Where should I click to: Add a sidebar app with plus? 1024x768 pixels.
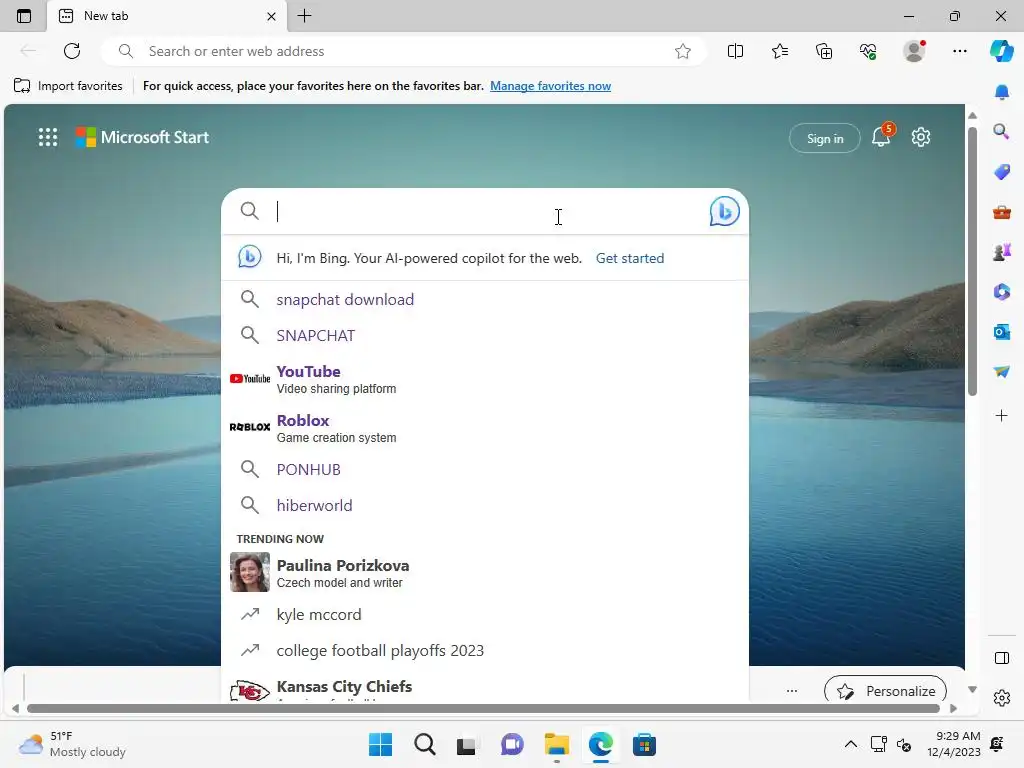(x=1001, y=415)
